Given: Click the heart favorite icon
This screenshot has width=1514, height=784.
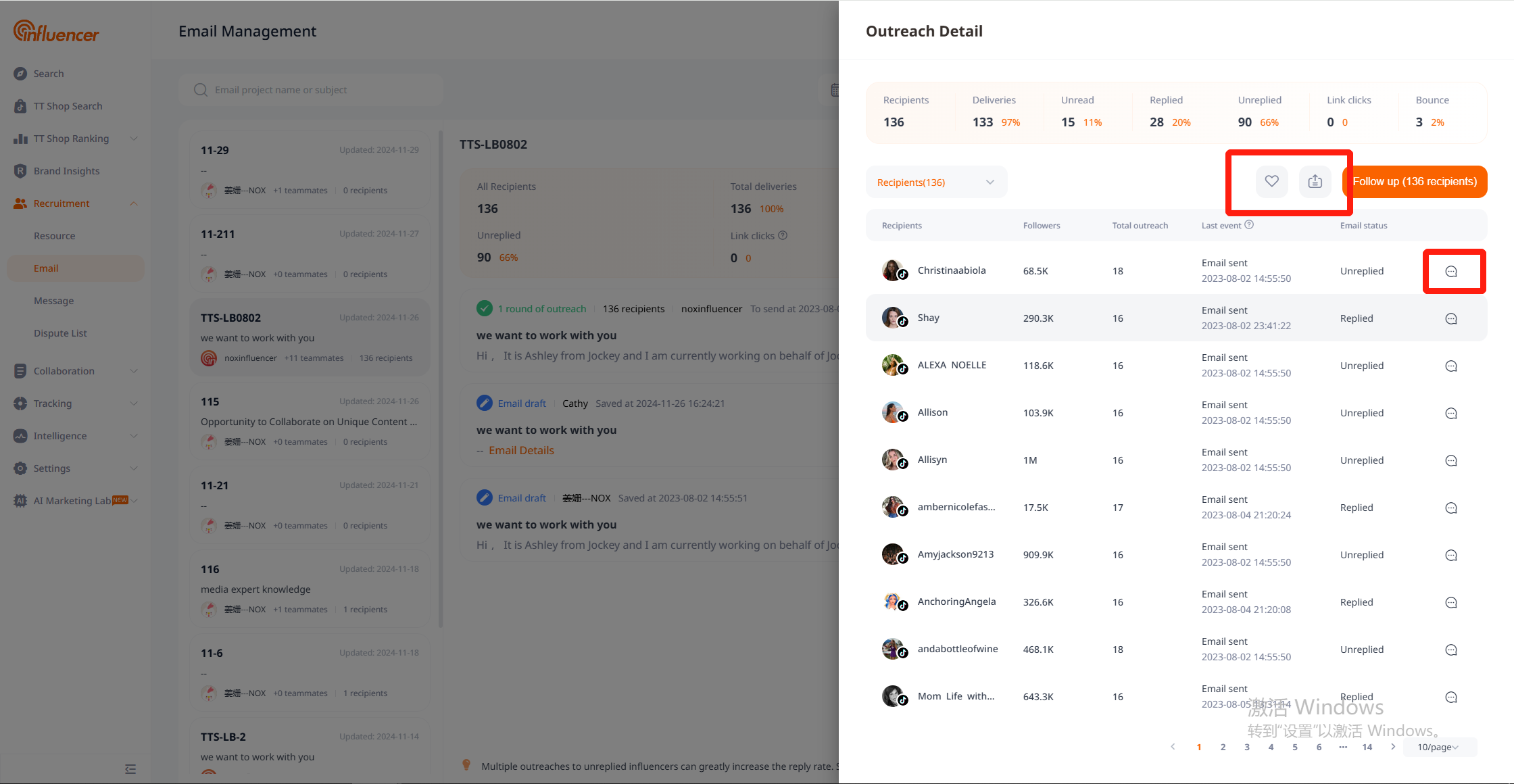Looking at the screenshot, I should click(x=1271, y=181).
